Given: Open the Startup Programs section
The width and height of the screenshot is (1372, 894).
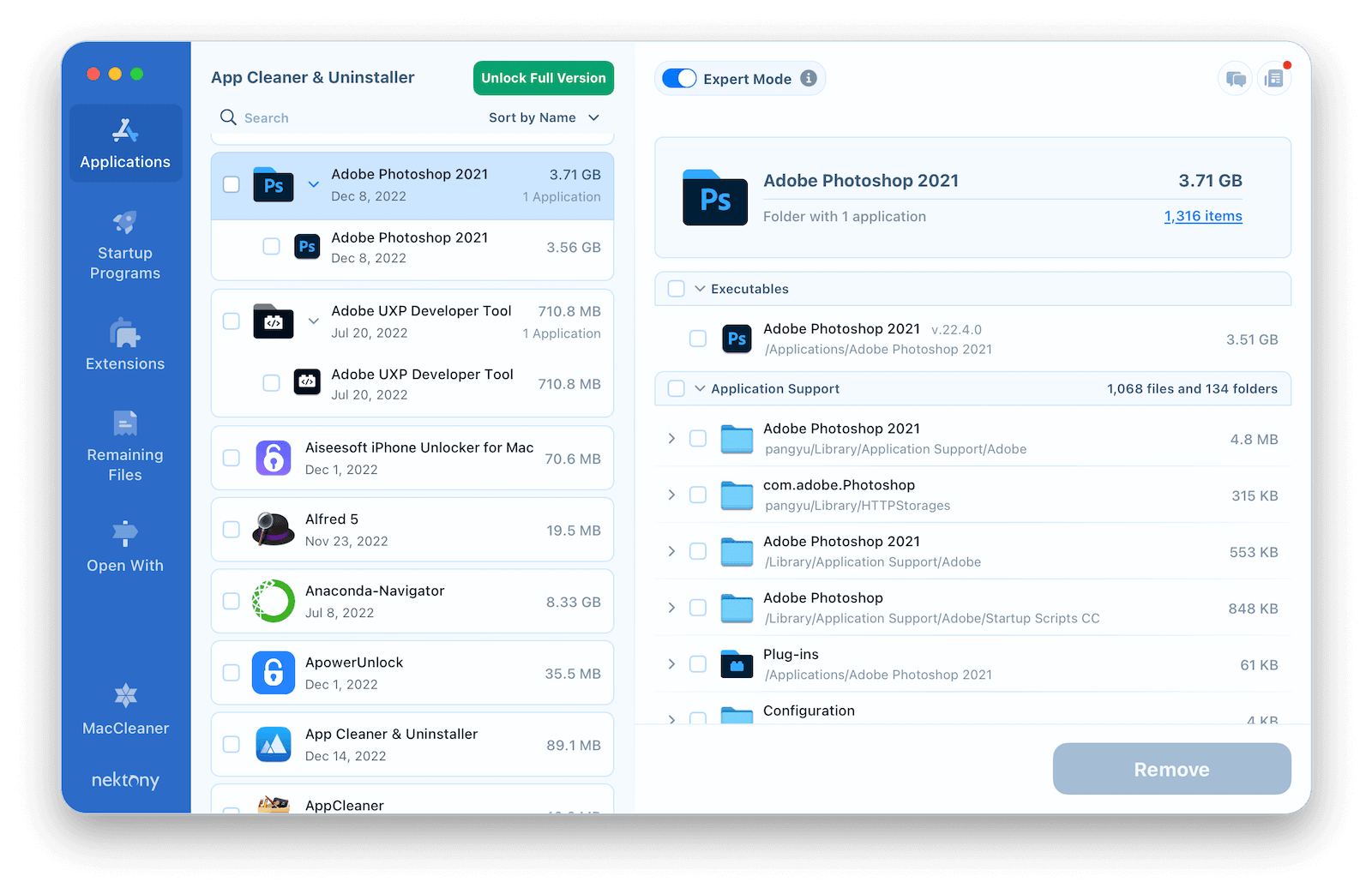Looking at the screenshot, I should point(125,245).
